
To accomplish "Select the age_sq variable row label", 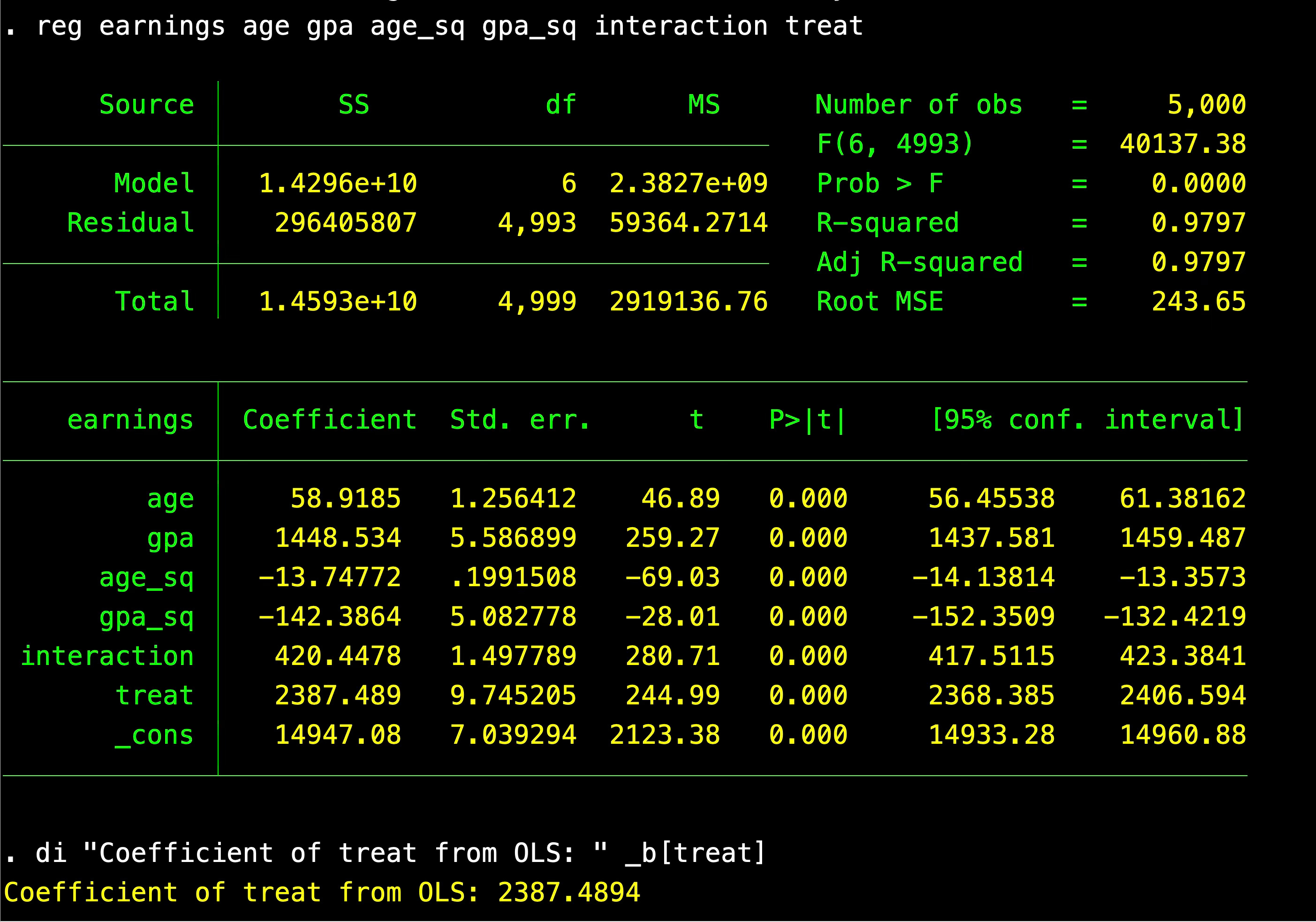I will [x=147, y=578].
